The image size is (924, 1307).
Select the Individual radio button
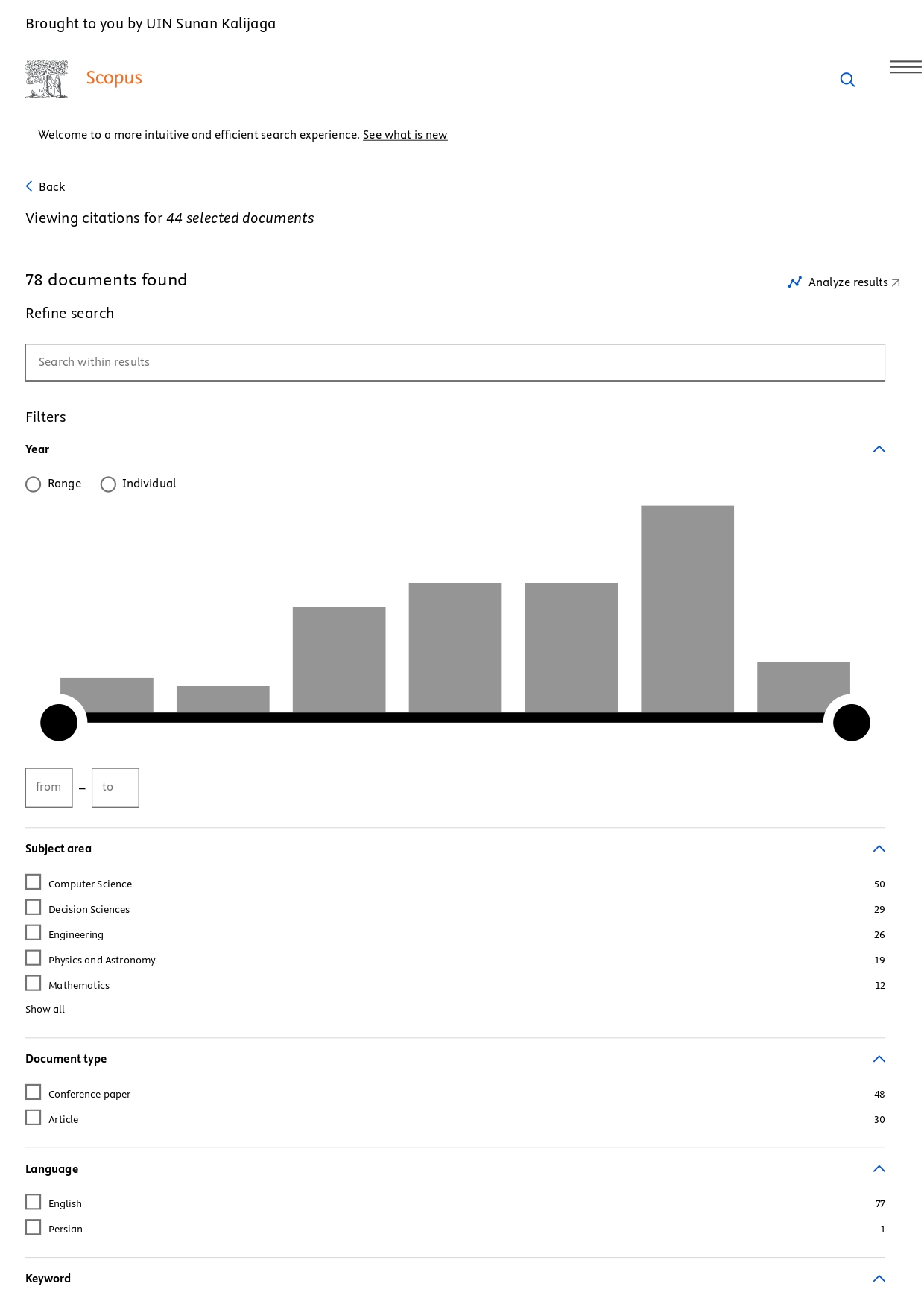108,484
